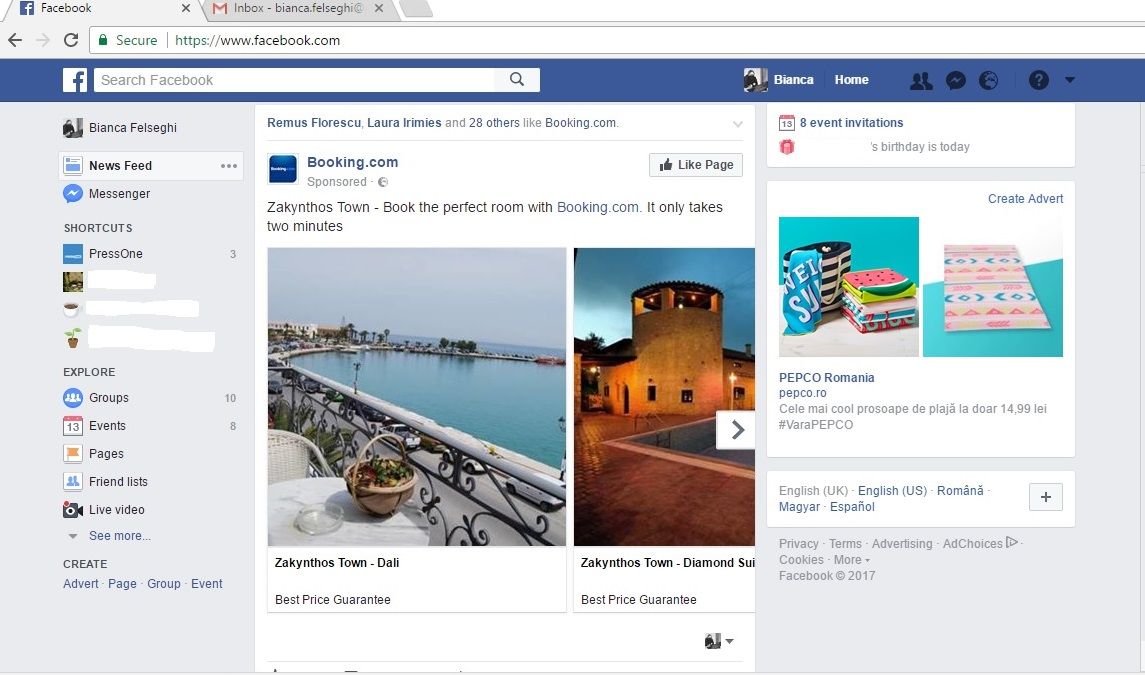Screen dimensions: 1145x675
Task: Open Events in Explore section
Action: (x=94, y=425)
